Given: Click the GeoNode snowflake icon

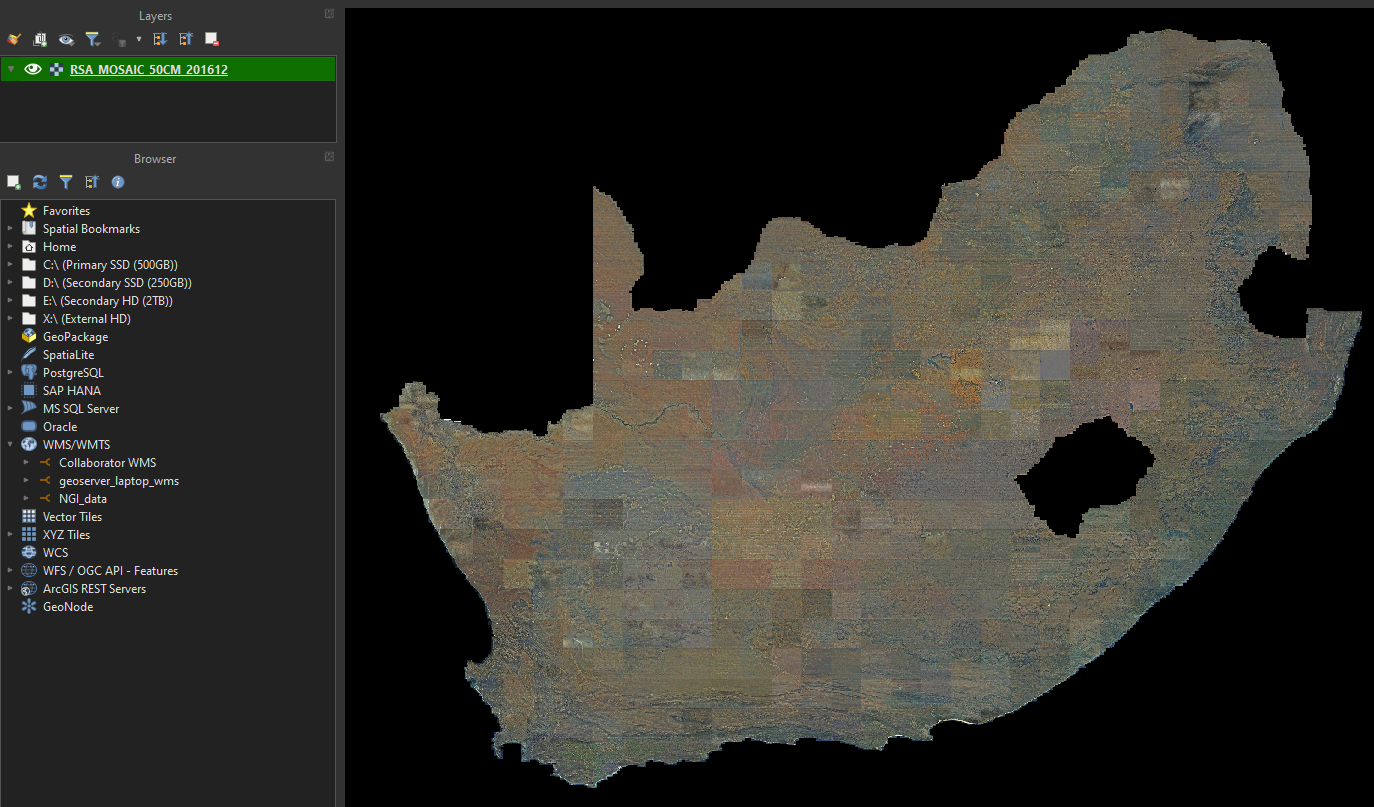Looking at the screenshot, I should click(29, 607).
